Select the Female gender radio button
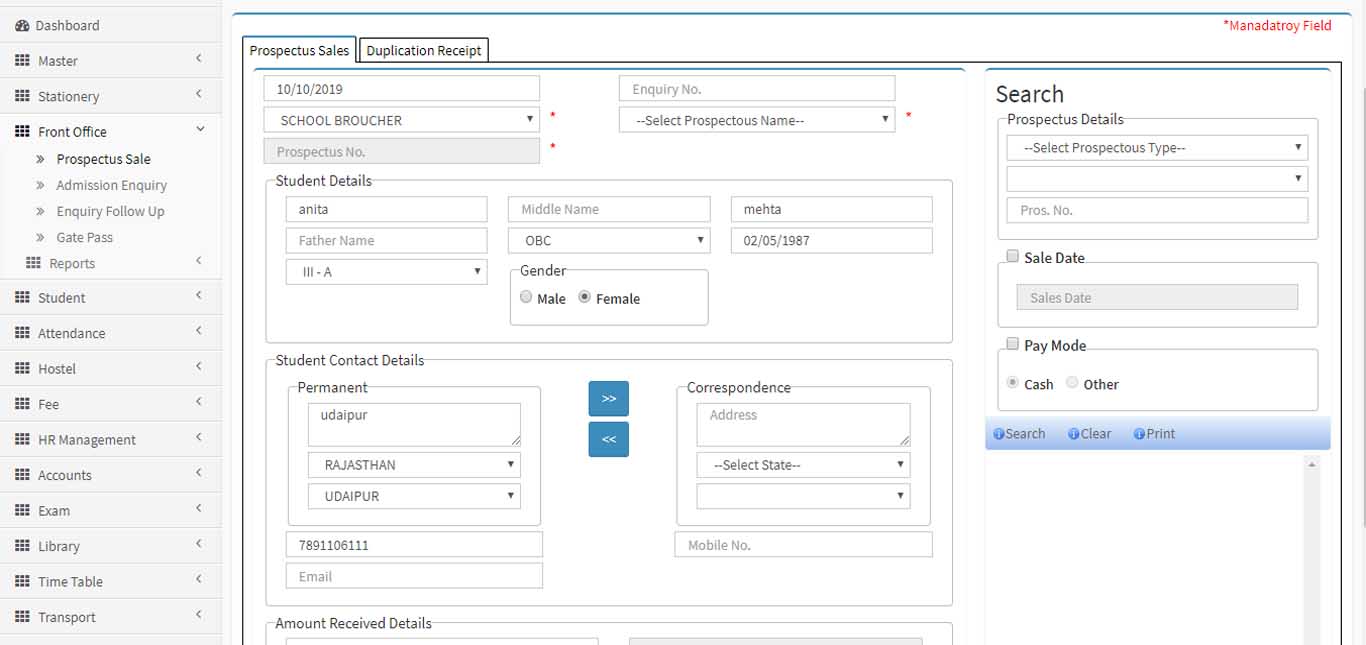 (585, 298)
